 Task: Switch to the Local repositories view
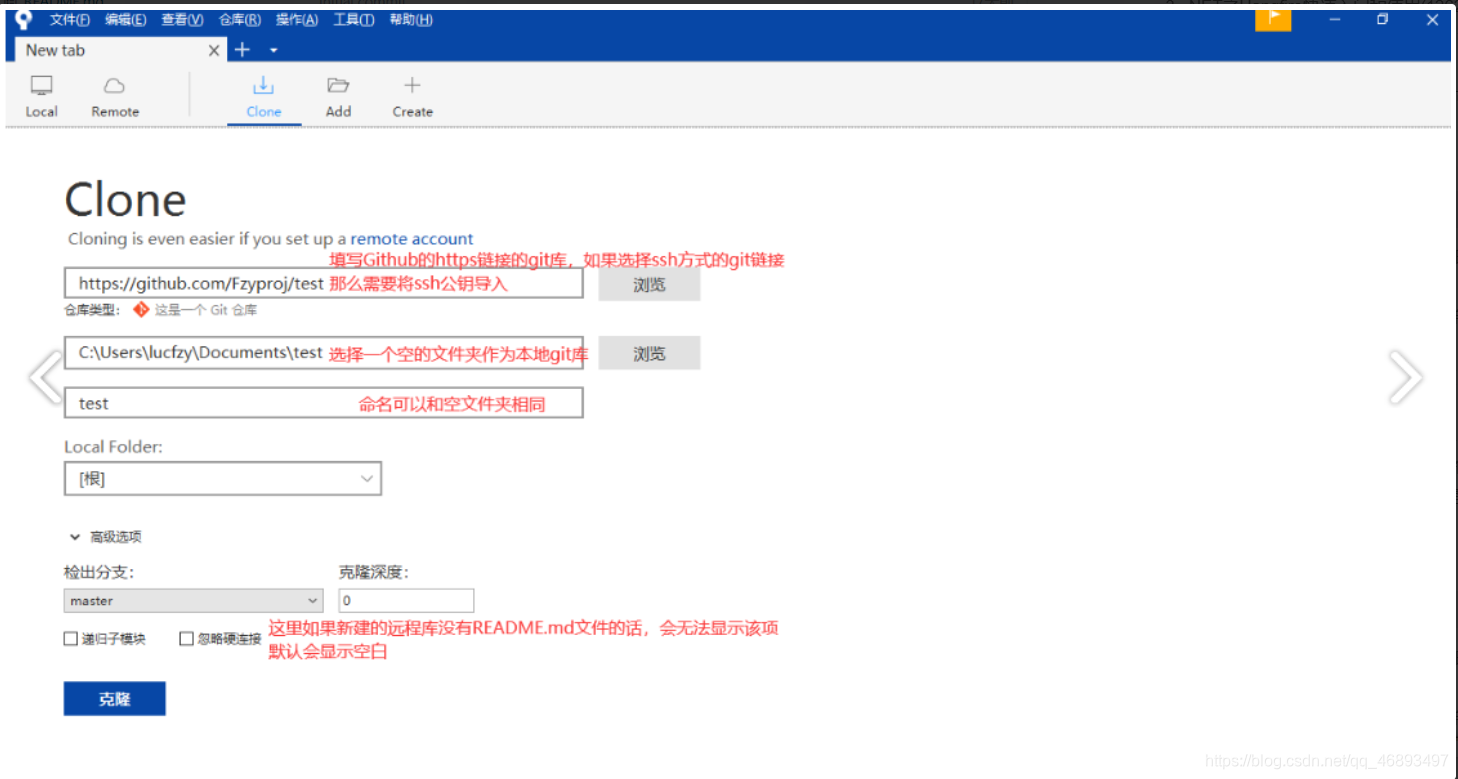(41, 95)
